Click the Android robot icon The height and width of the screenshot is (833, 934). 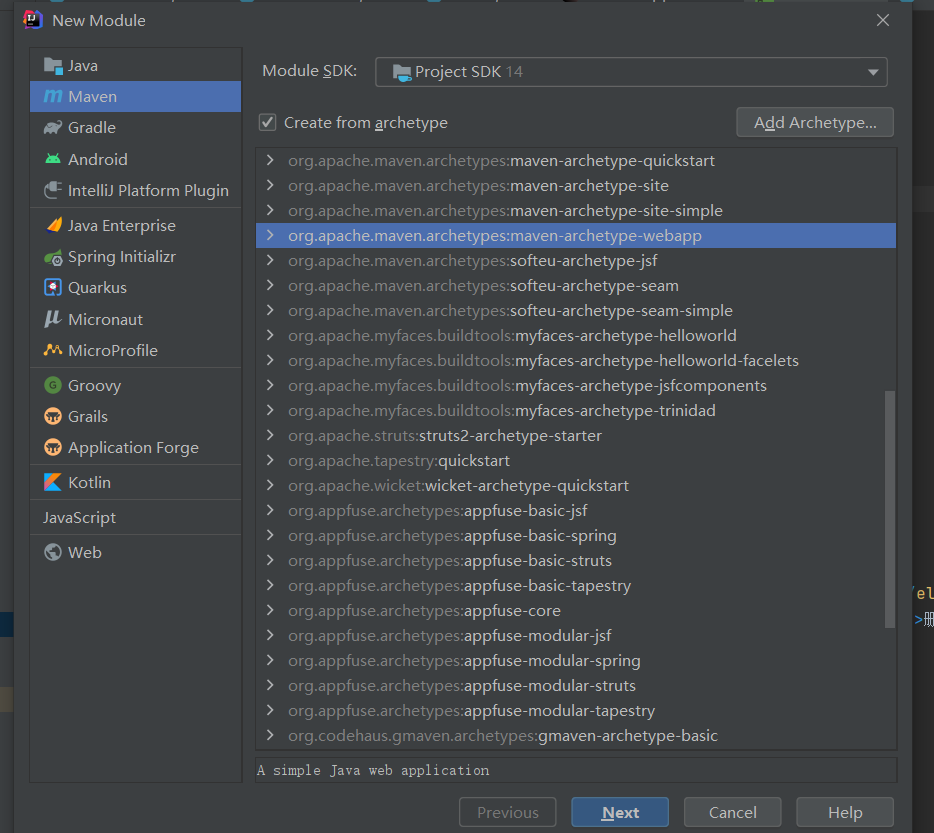click(x=53, y=159)
